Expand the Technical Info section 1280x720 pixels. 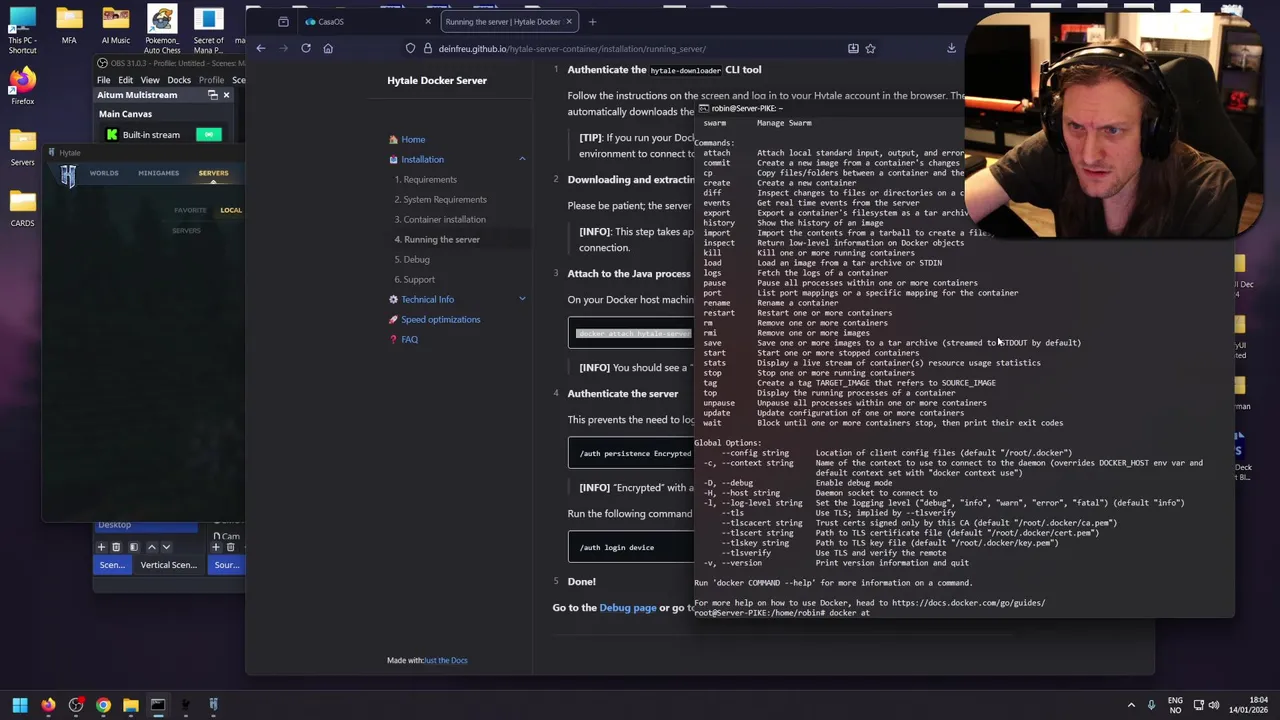click(521, 299)
